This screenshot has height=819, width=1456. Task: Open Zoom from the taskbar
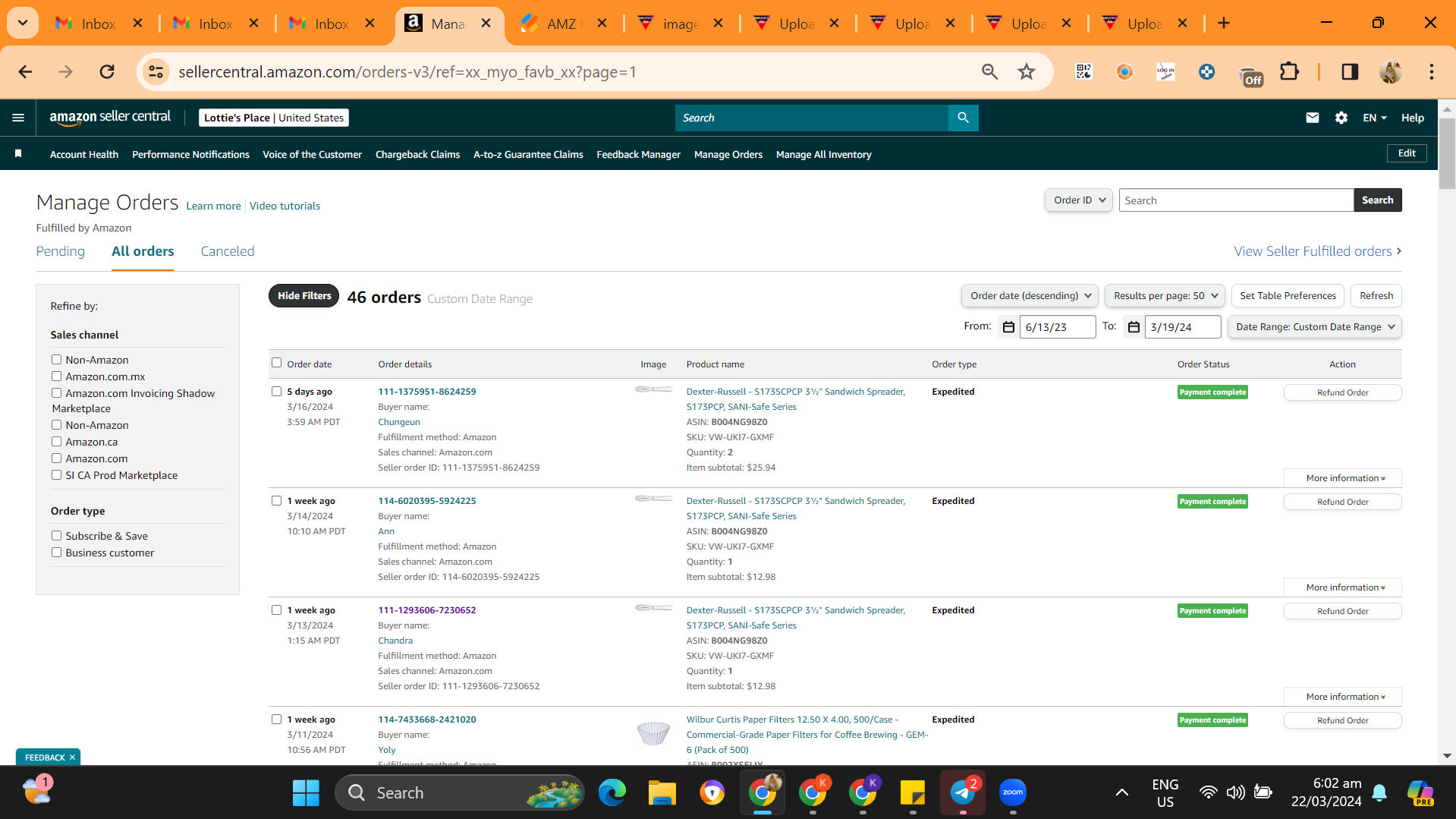pos(1013,793)
